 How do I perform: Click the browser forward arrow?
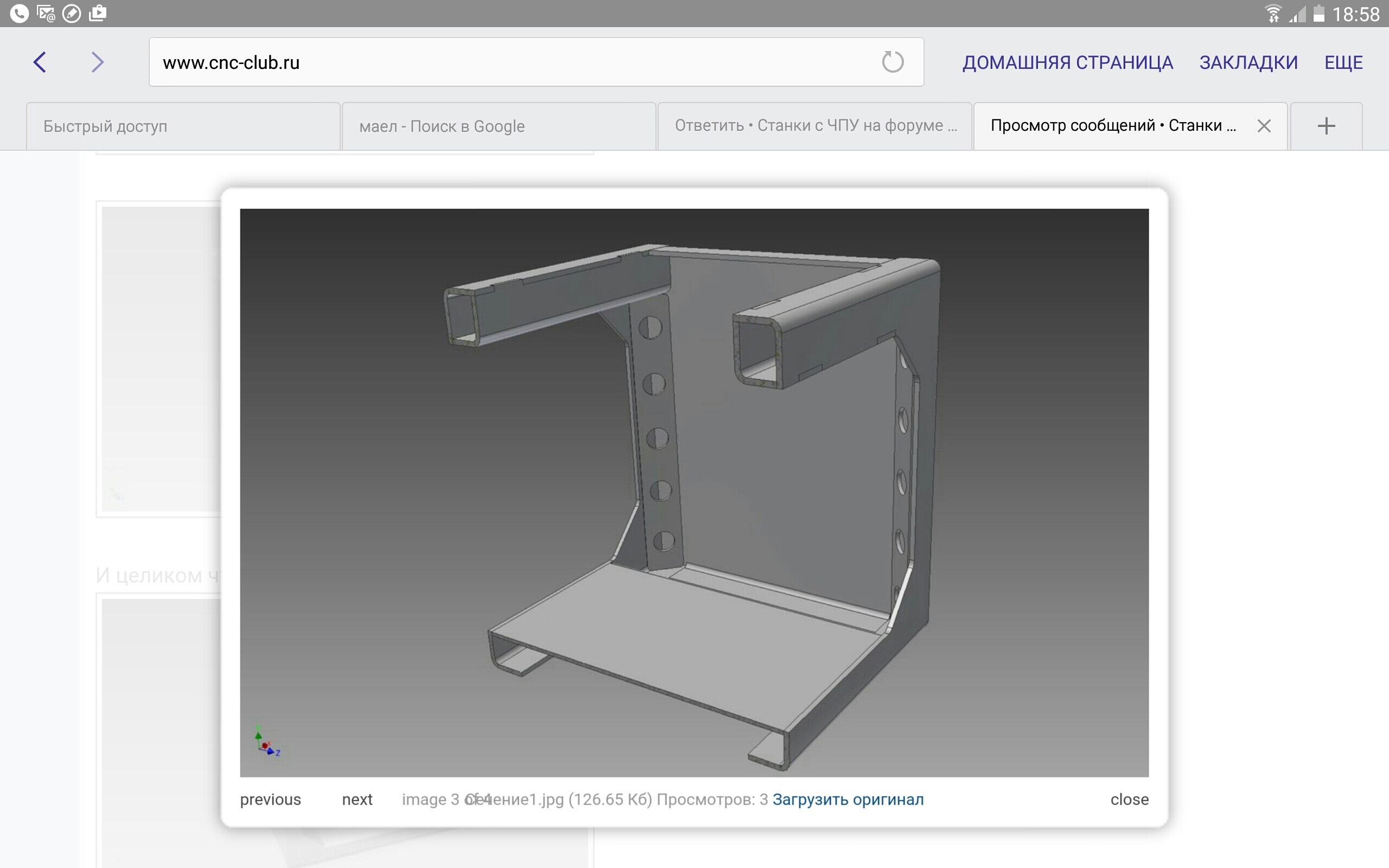(98, 62)
